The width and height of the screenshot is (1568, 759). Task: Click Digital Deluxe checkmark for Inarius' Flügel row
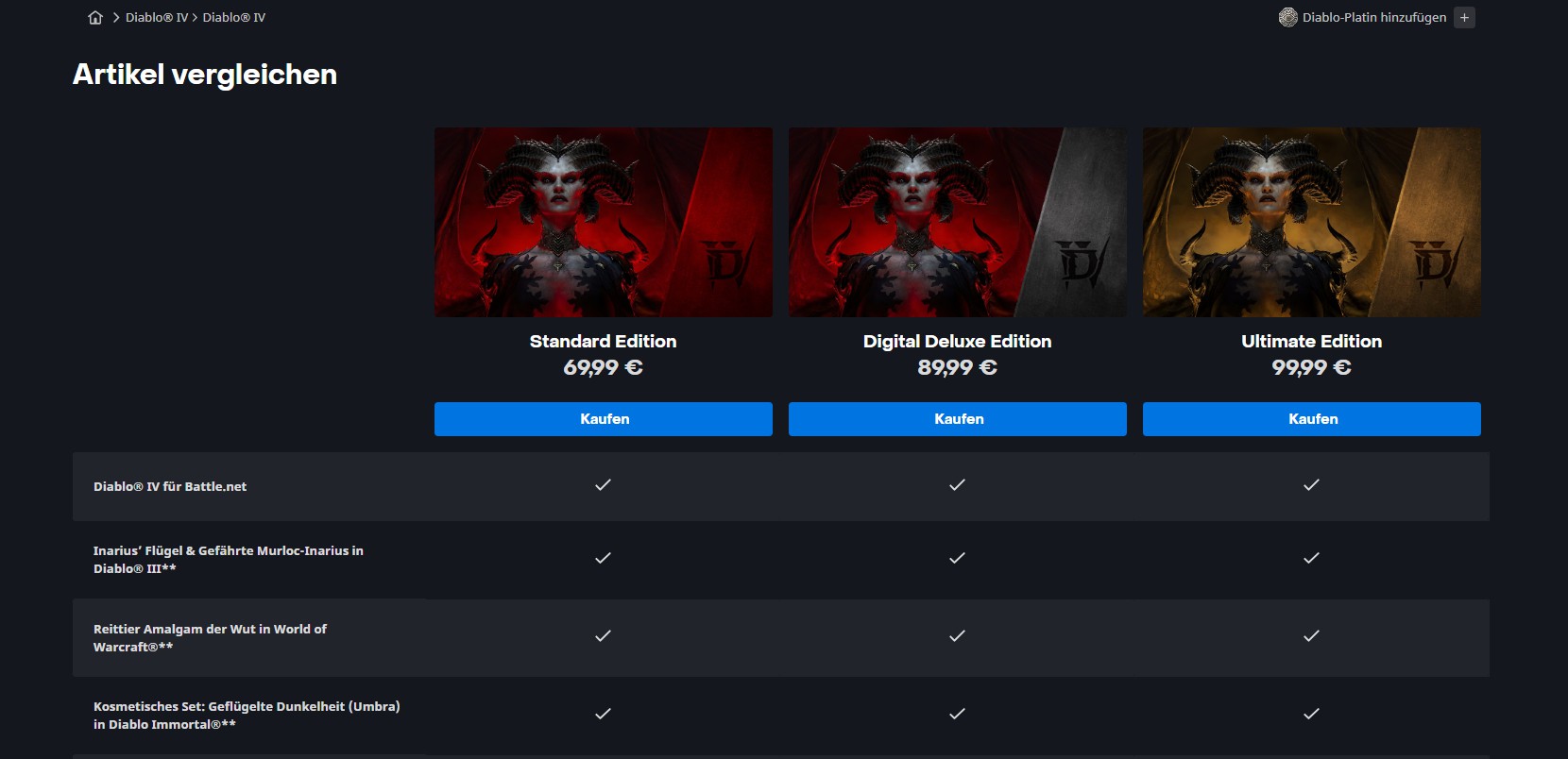tap(957, 558)
